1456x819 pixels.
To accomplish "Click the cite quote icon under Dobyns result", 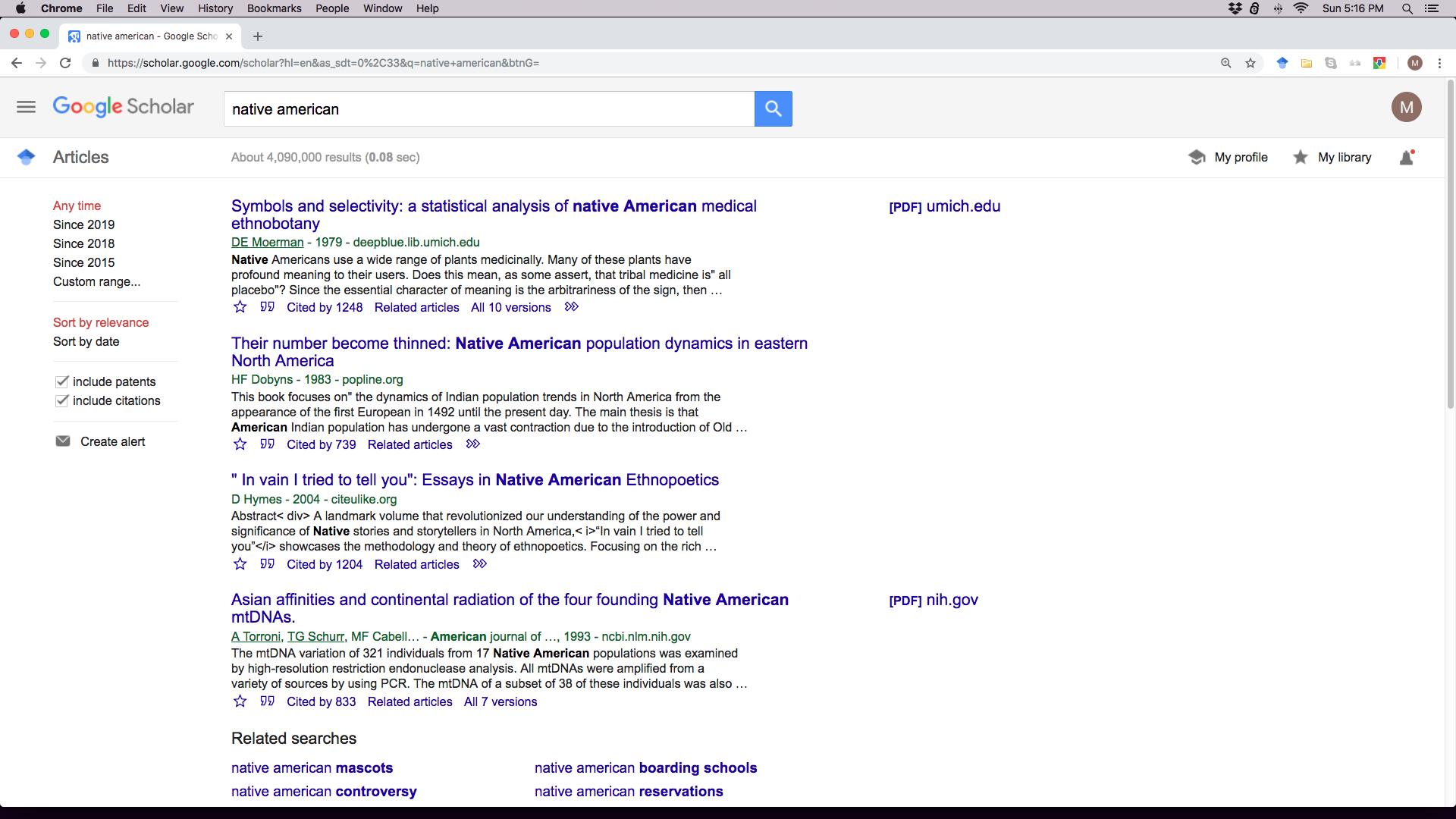I will pos(267,444).
